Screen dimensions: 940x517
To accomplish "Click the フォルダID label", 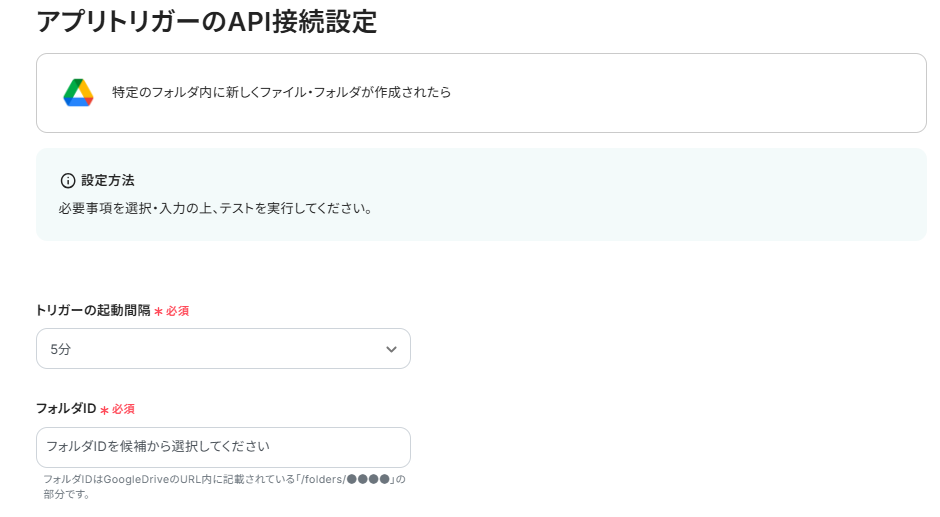I will pyautogui.click(x=66, y=408).
